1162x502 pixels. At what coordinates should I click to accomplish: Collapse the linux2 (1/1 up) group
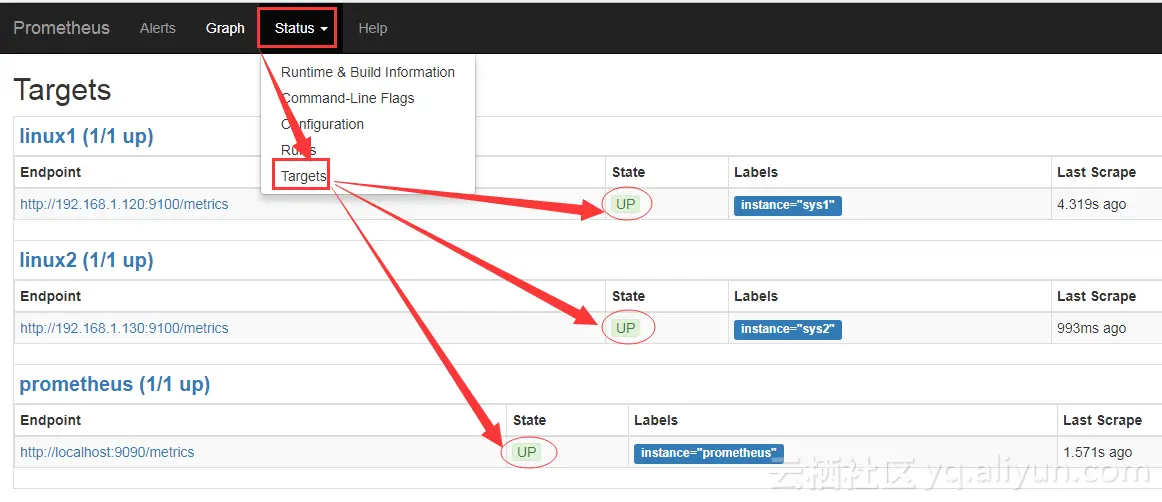pyautogui.click(x=86, y=260)
